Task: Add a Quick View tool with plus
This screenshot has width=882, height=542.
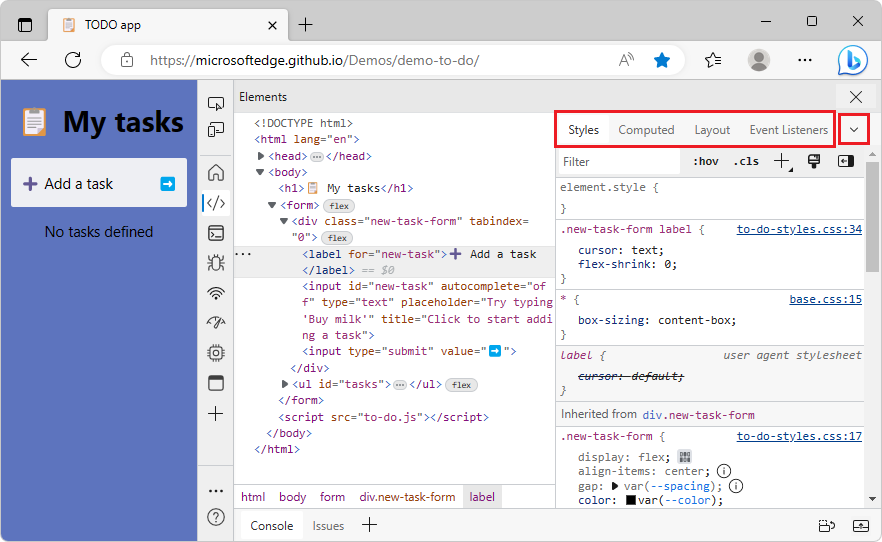Action: point(370,525)
